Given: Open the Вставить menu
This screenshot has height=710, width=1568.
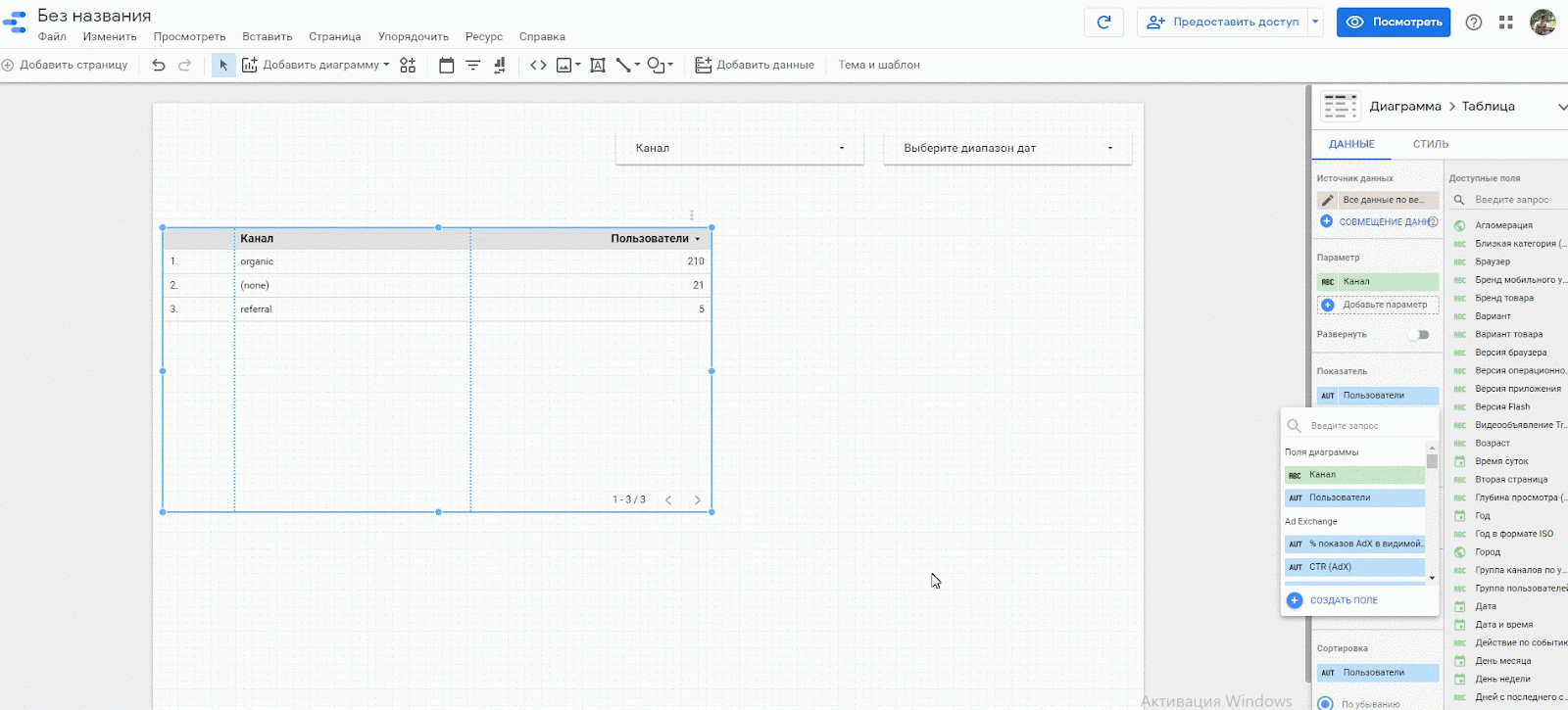Looking at the screenshot, I should coord(267,36).
